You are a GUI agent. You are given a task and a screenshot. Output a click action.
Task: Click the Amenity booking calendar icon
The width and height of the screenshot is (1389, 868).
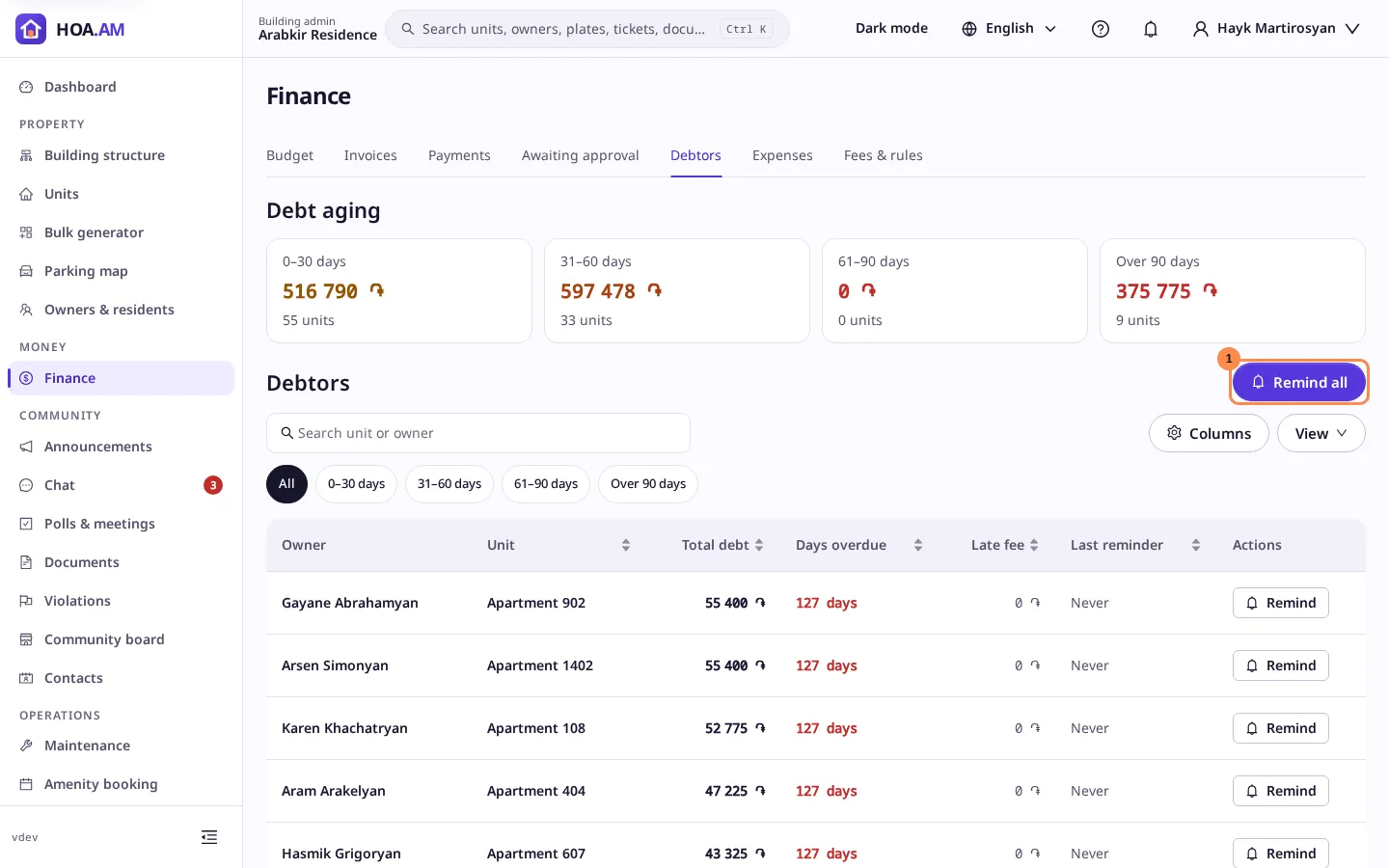(26, 784)
